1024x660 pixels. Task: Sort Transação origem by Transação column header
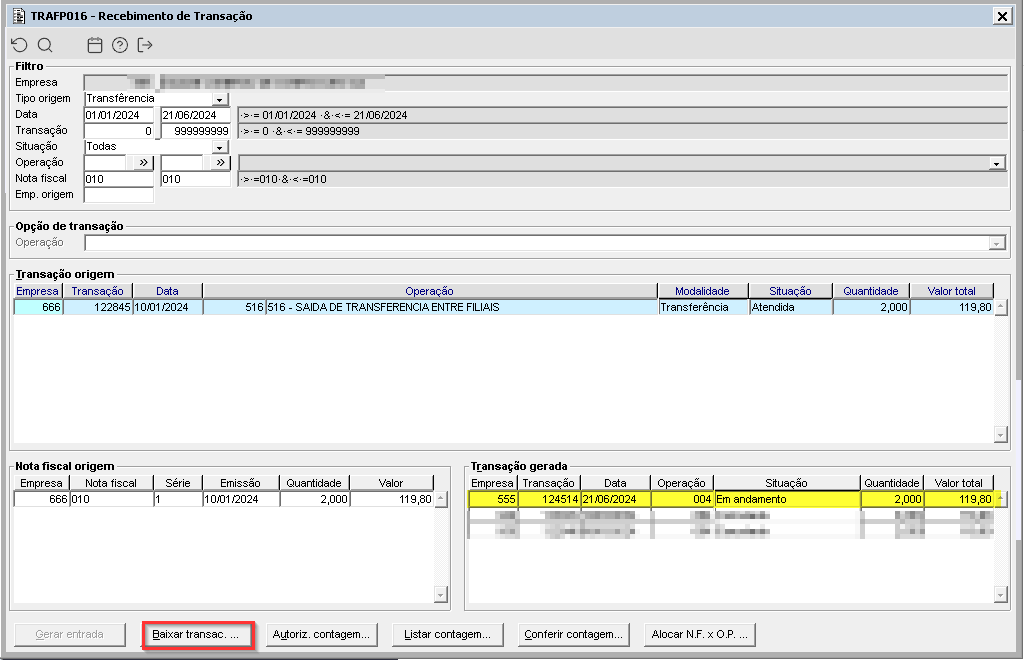[x=97, y=291]
